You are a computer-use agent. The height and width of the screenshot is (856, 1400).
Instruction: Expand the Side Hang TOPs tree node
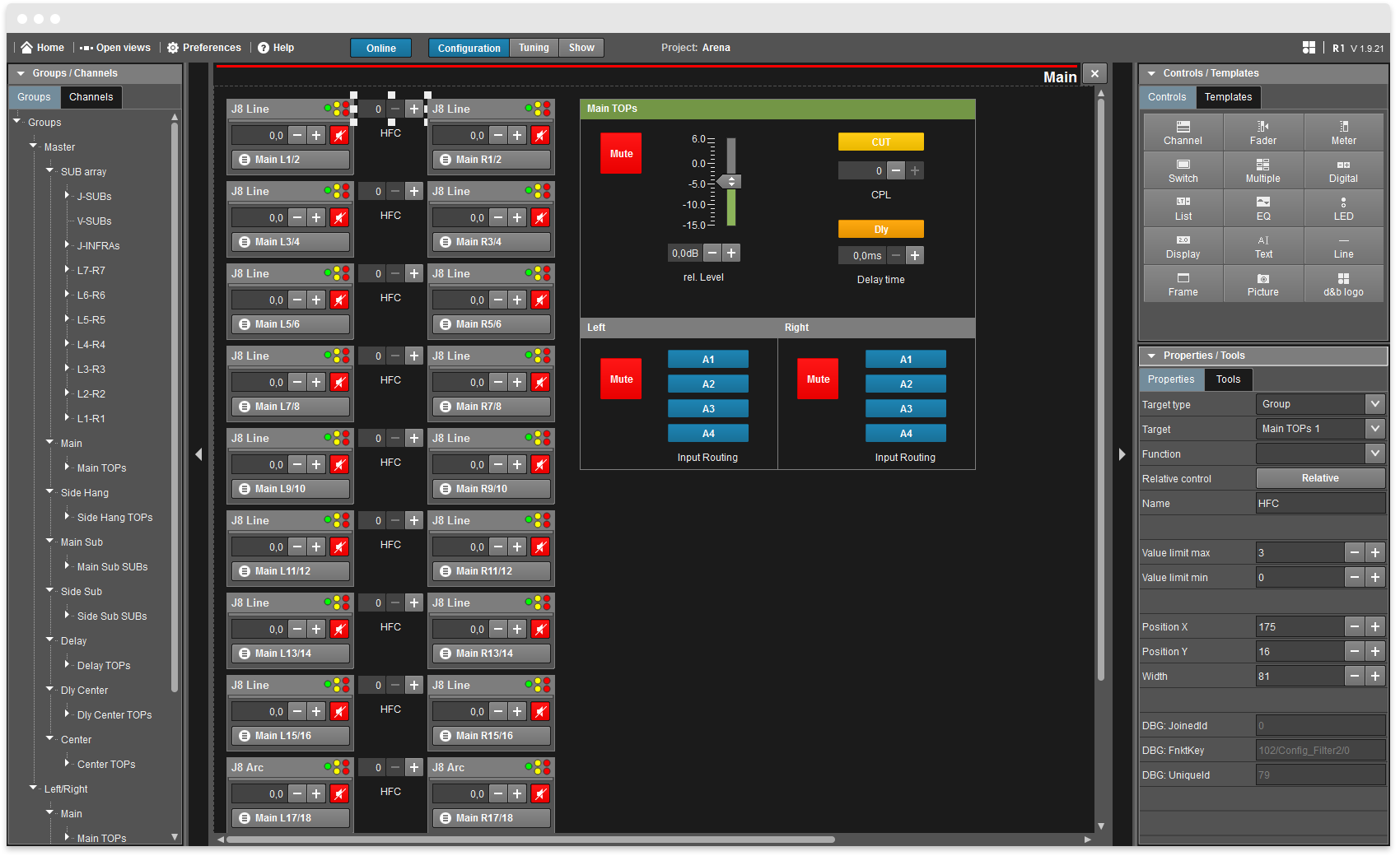(x=67, y=516)
